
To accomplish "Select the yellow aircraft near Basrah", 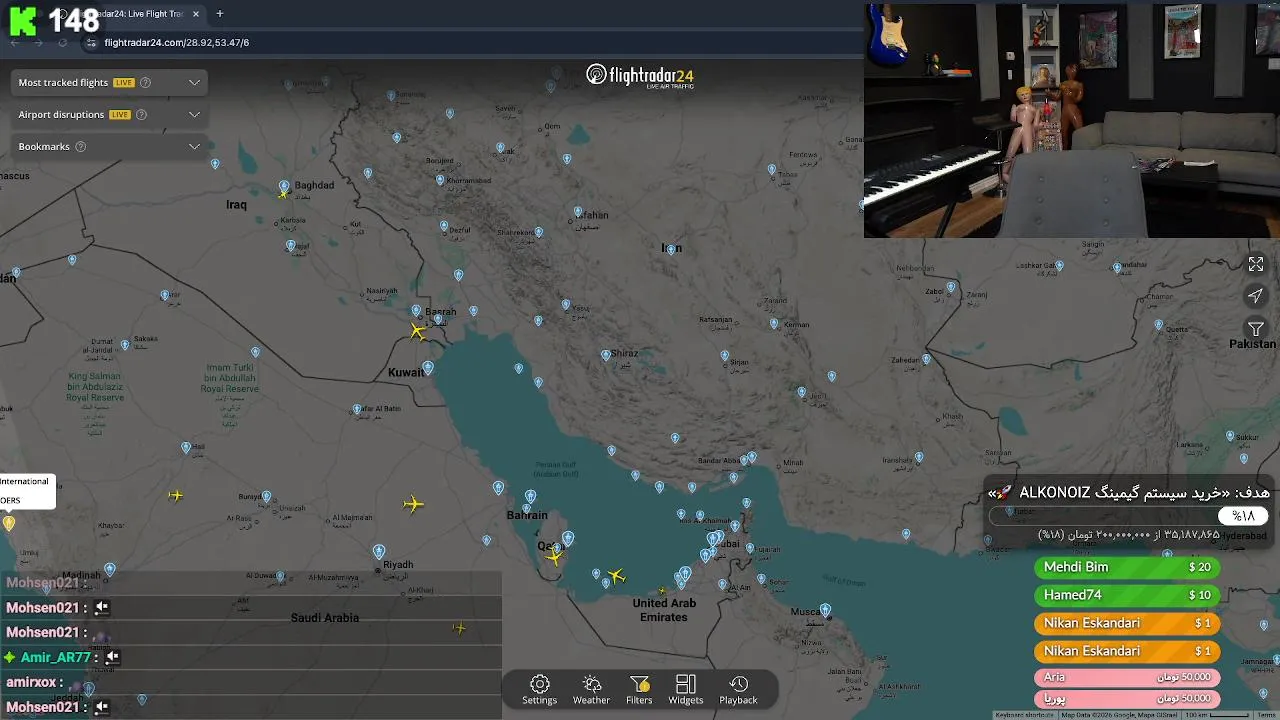I will [x=418, y=331].
